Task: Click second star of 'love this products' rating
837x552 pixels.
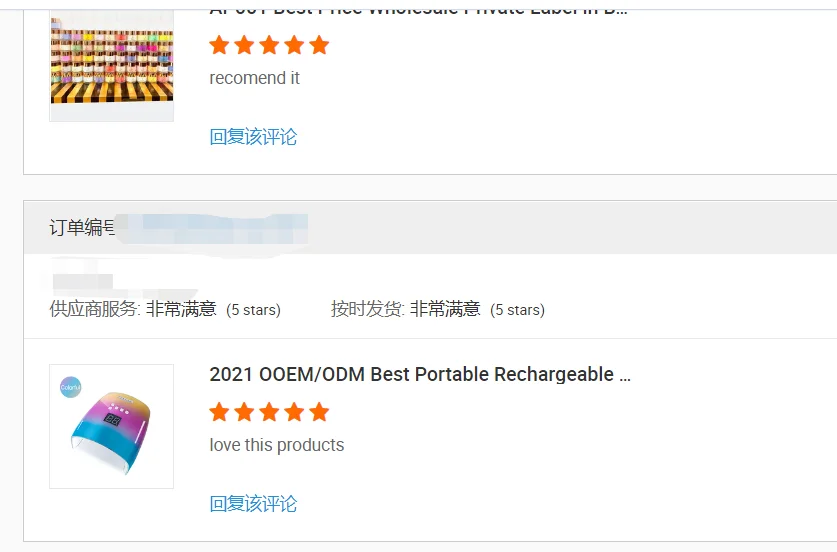Action: click(x=244, y=412)
